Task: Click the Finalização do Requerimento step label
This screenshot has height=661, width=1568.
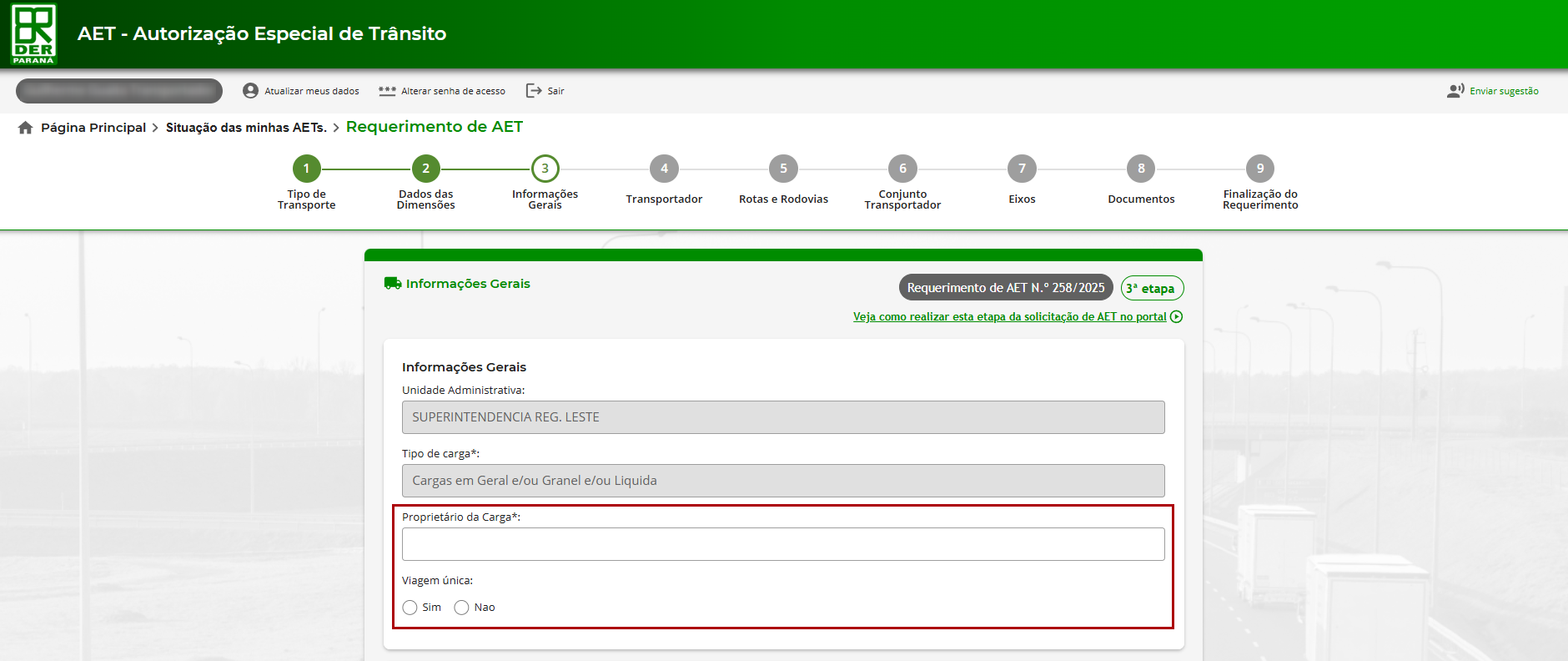Action: [1260, 199]
